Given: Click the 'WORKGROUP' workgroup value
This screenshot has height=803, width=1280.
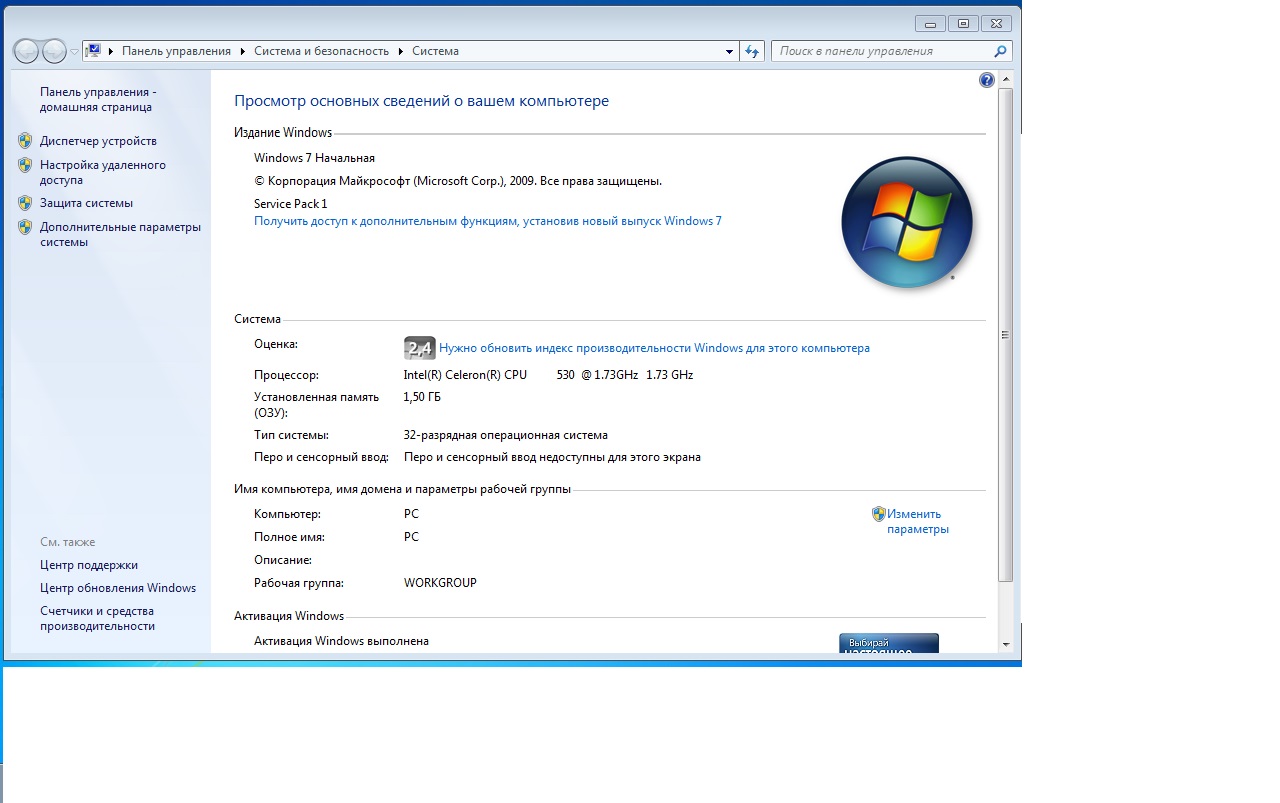Looking at the screenshot, I should pyautogui.click(x=440, y=583).
